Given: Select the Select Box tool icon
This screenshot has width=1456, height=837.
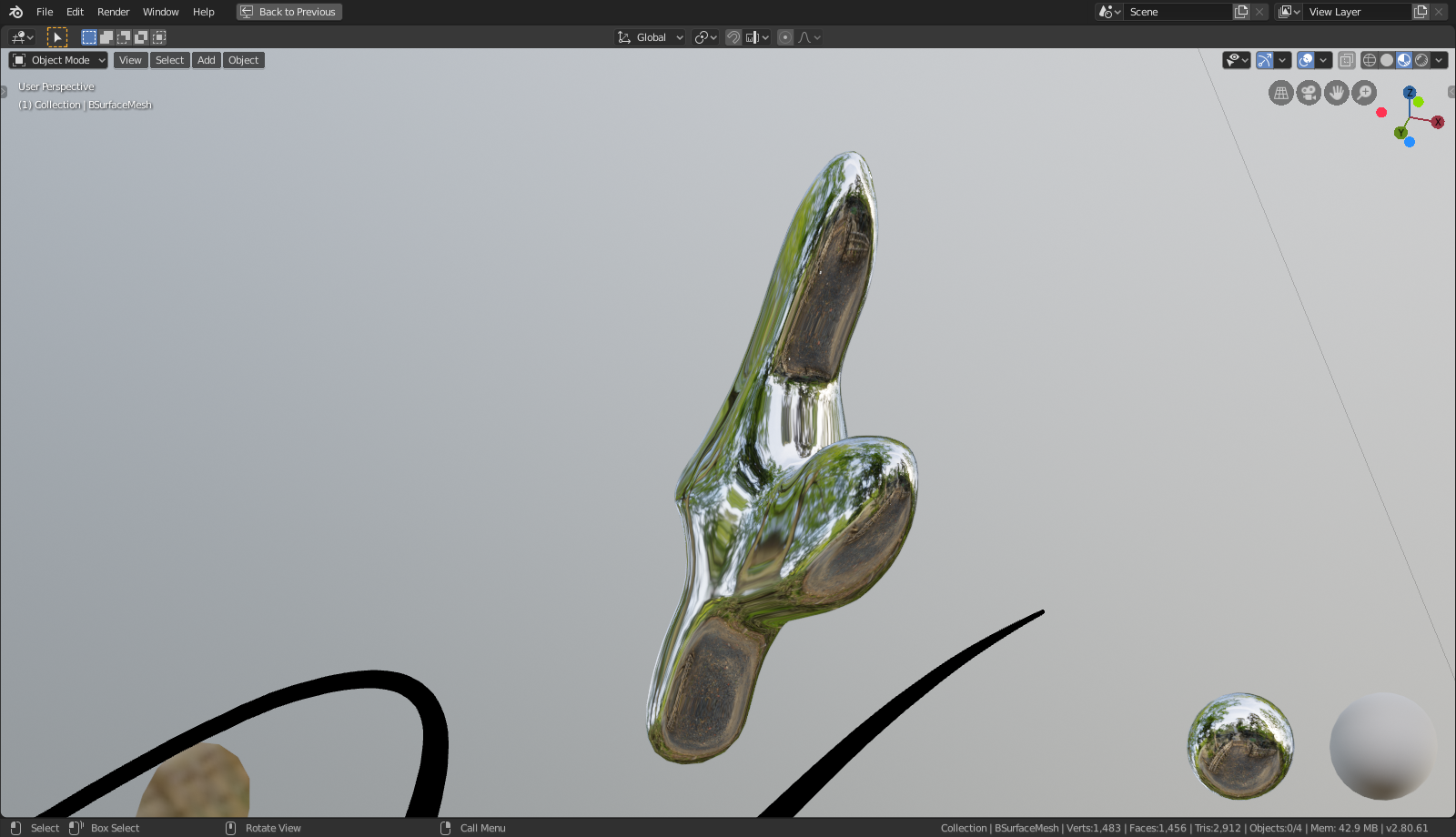Looking at the screenshot, I should coord(56,37).
